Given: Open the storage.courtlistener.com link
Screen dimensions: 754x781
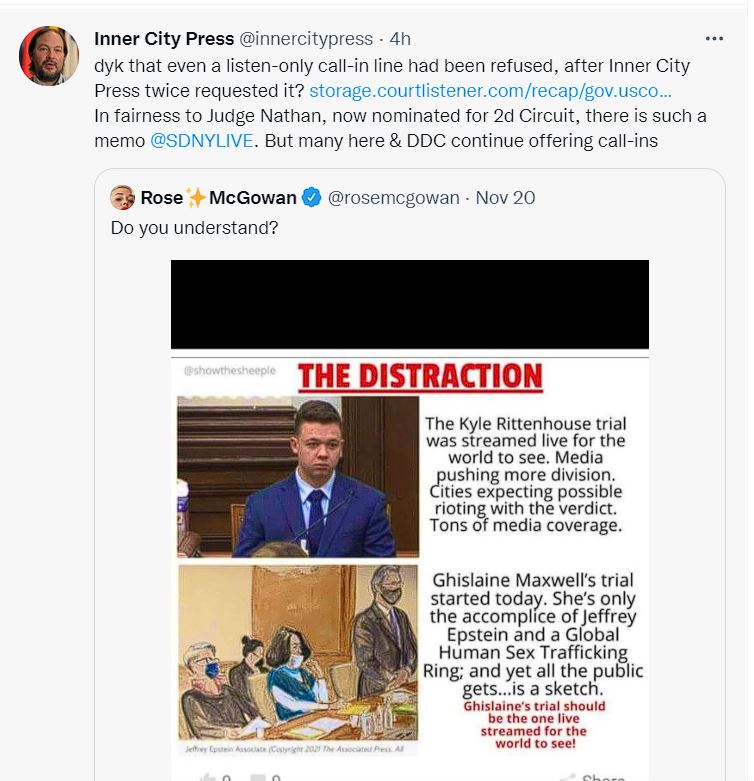Looking at the screenshot, I should tap(490, 91).
